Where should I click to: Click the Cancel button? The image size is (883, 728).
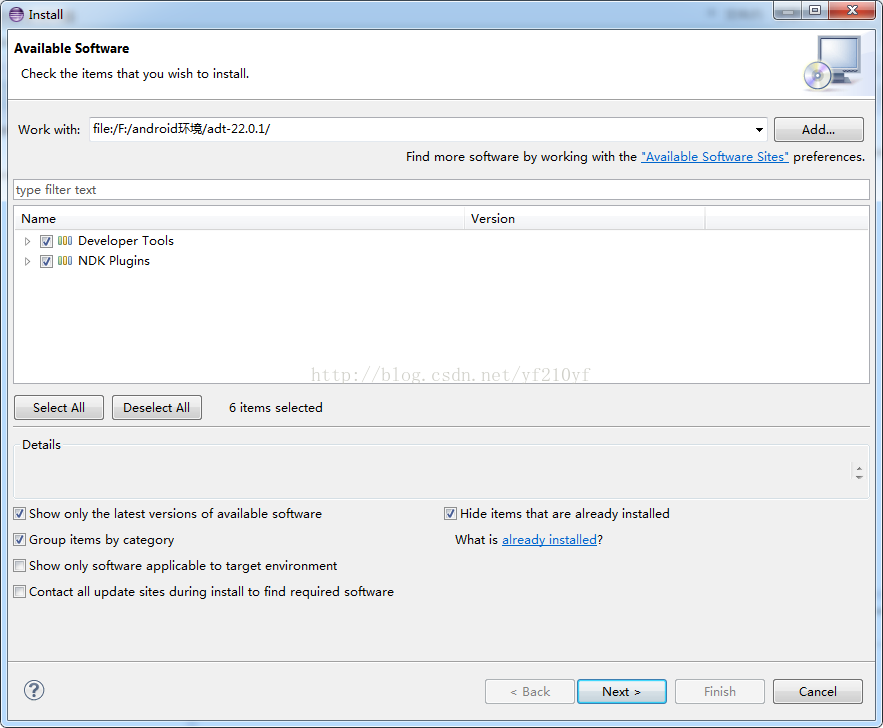818,691
